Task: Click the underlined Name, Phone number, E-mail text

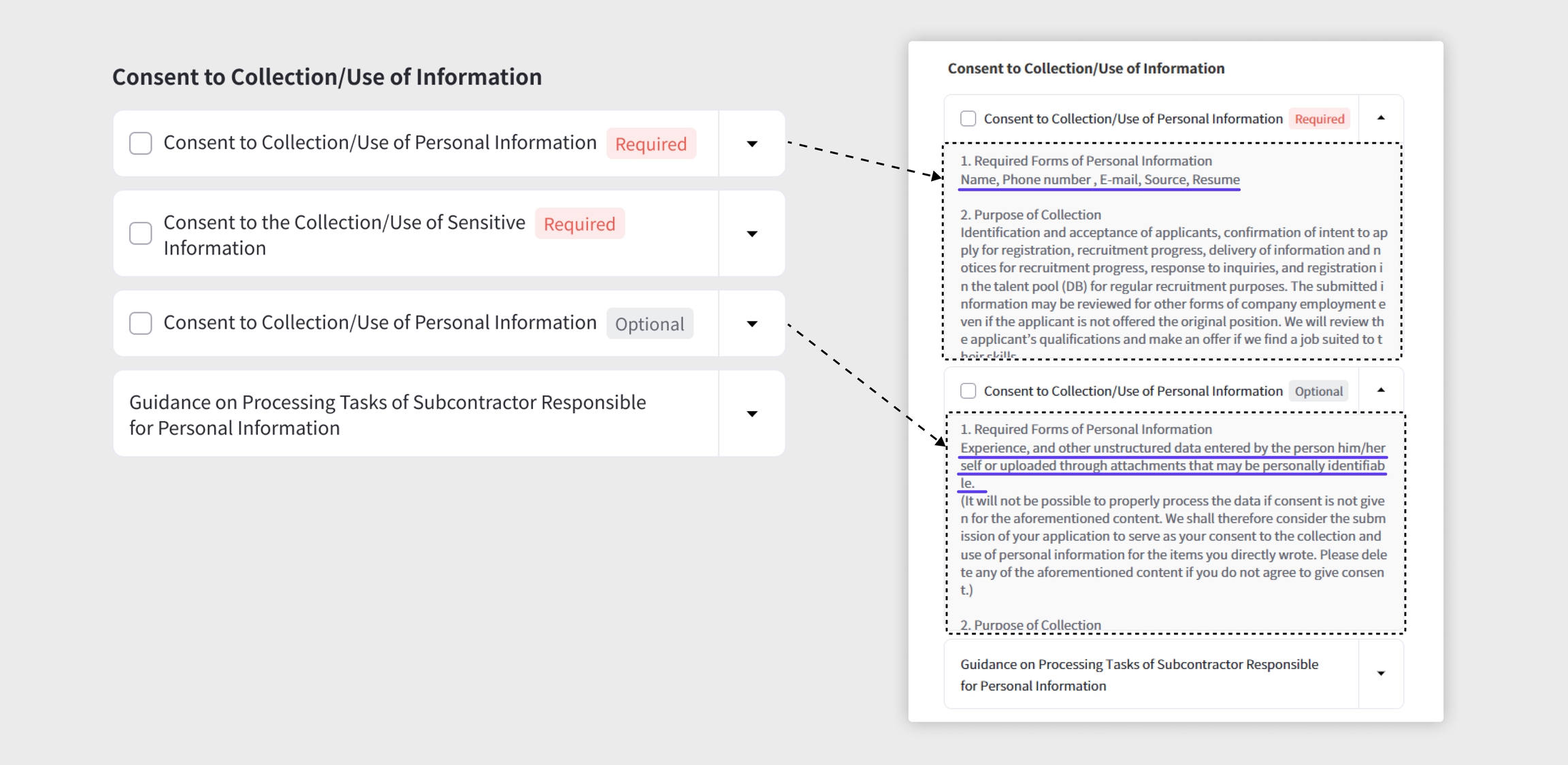Action: pos(1099,180)
